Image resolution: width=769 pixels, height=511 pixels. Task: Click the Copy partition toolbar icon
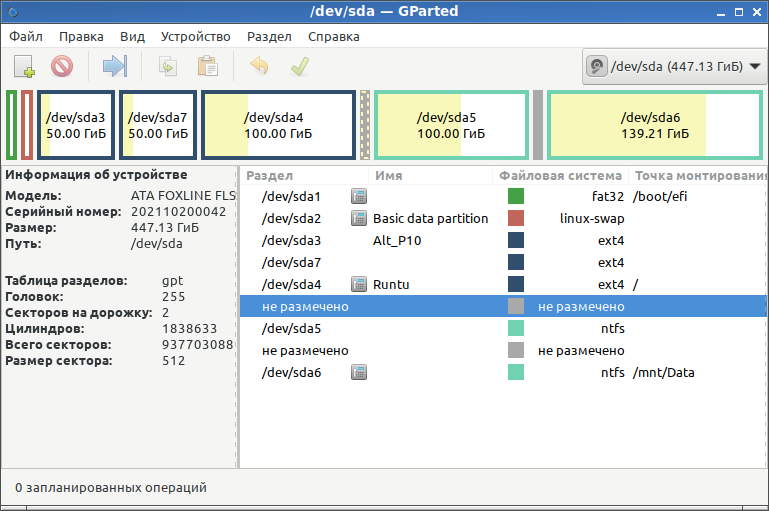168,66
